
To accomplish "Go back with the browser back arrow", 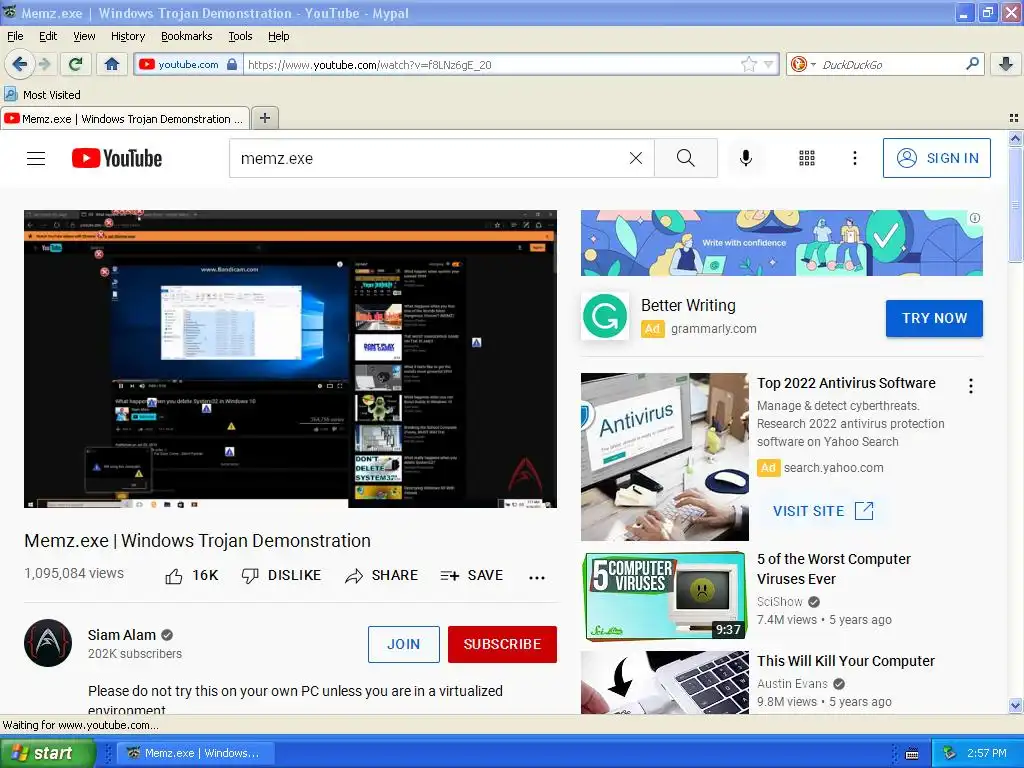I will (x=19, y=64).
